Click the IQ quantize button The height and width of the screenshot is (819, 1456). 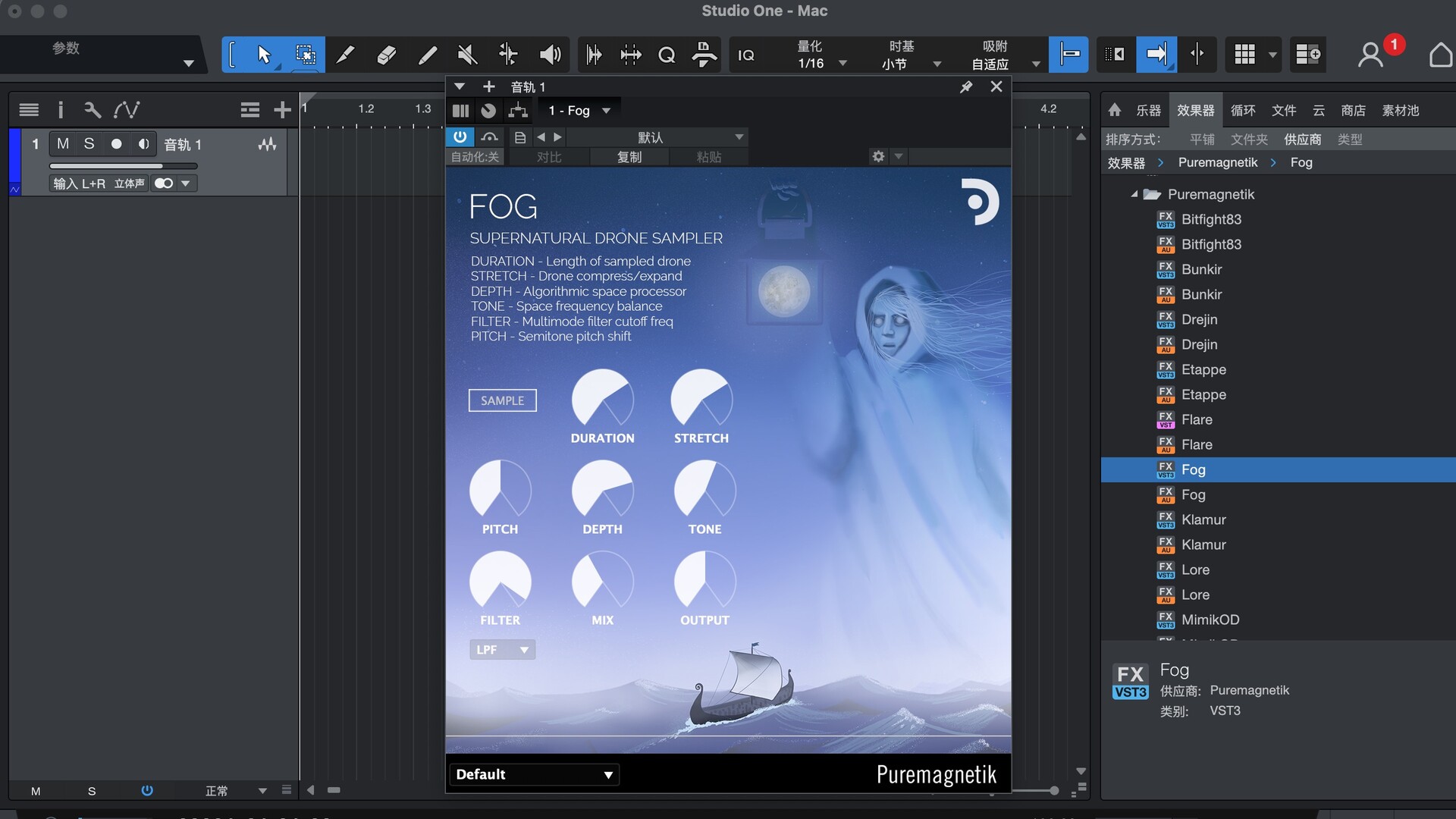point(746,55)
